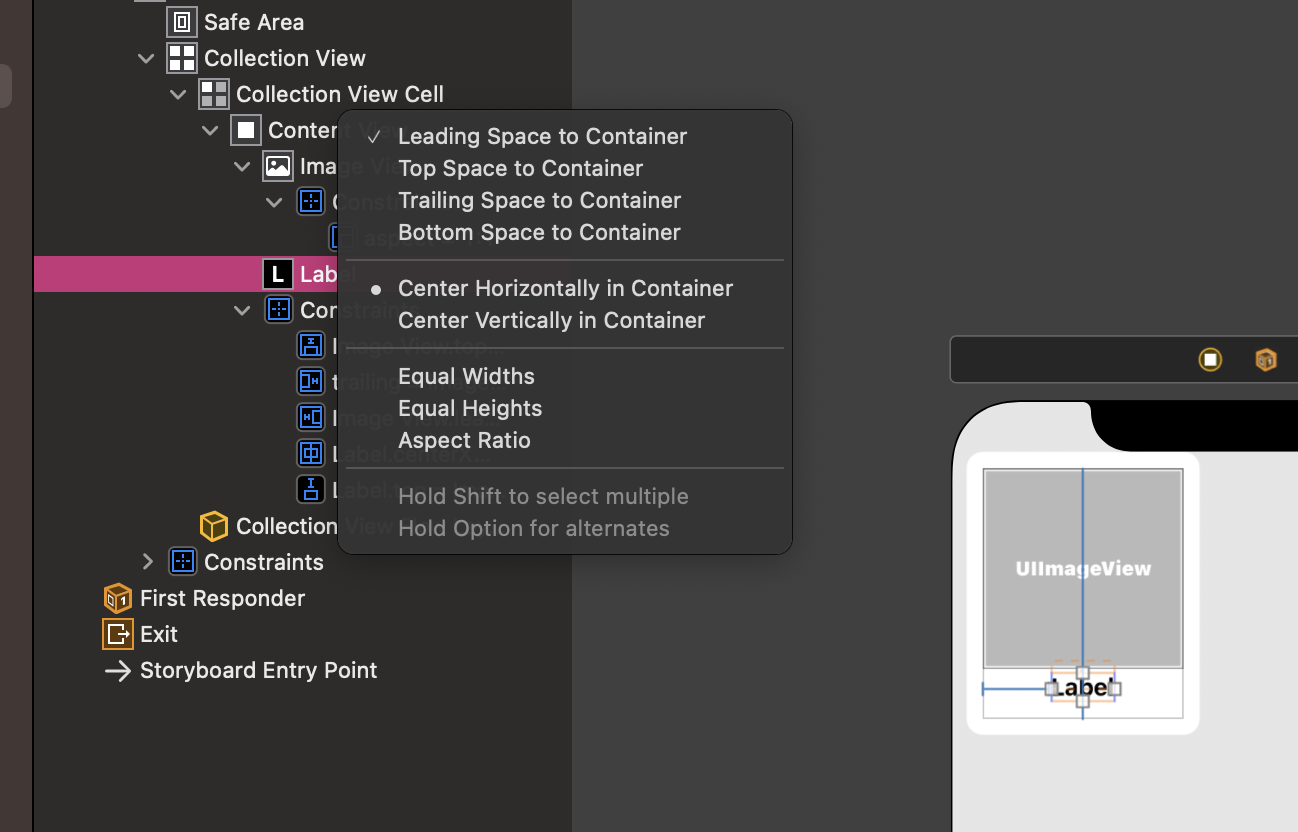Click the Content View Constraints group icon
The height and width of the screenshot is (832, 1298).
point(278,310)
